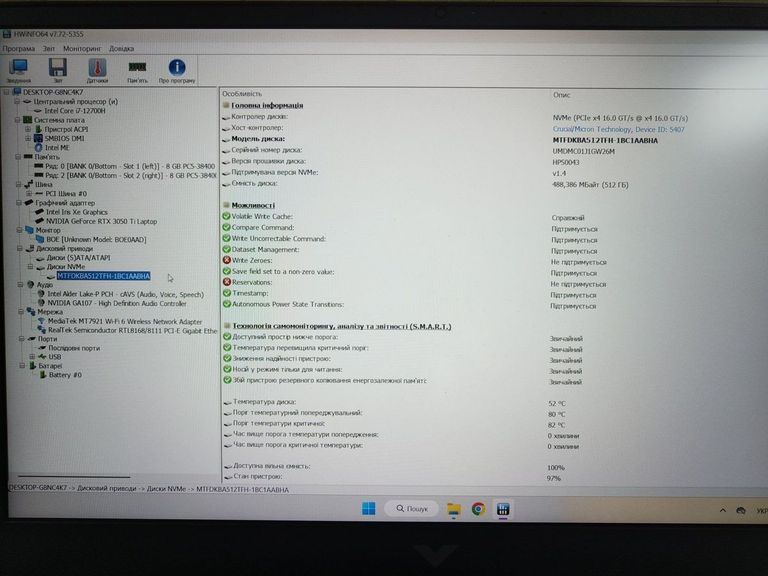Collapse the Центральний процесор node
Image resolution: width=768 pixels, height=576 pixels.
pyautogui.click(x=17, y=101)
